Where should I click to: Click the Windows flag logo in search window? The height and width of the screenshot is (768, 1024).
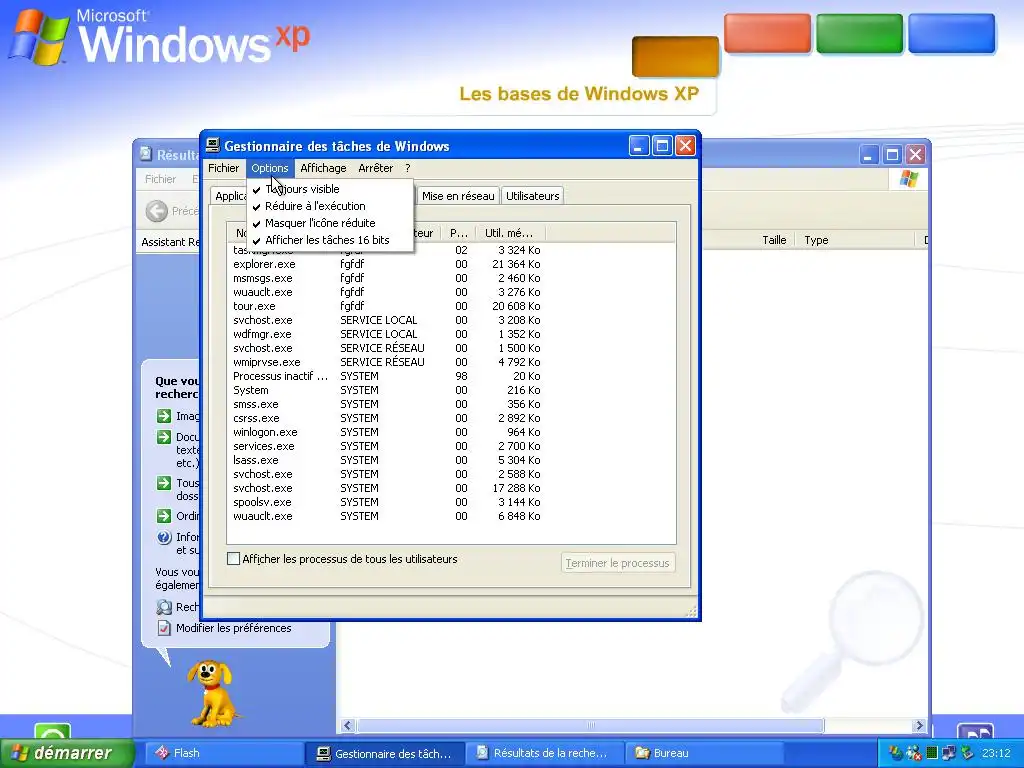pos(909,179)
